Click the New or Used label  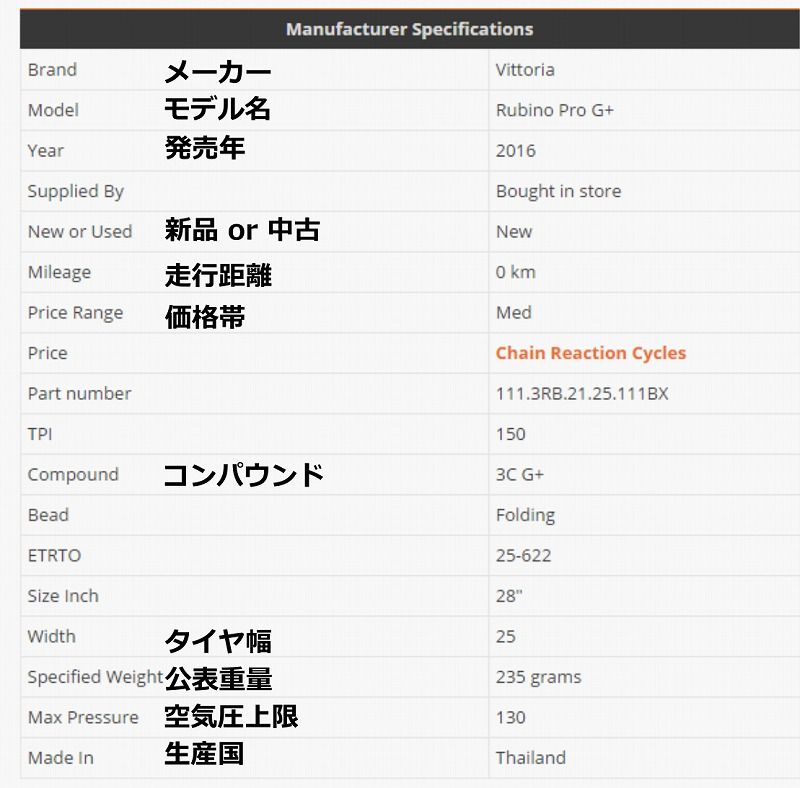click(x=80, y=232)
